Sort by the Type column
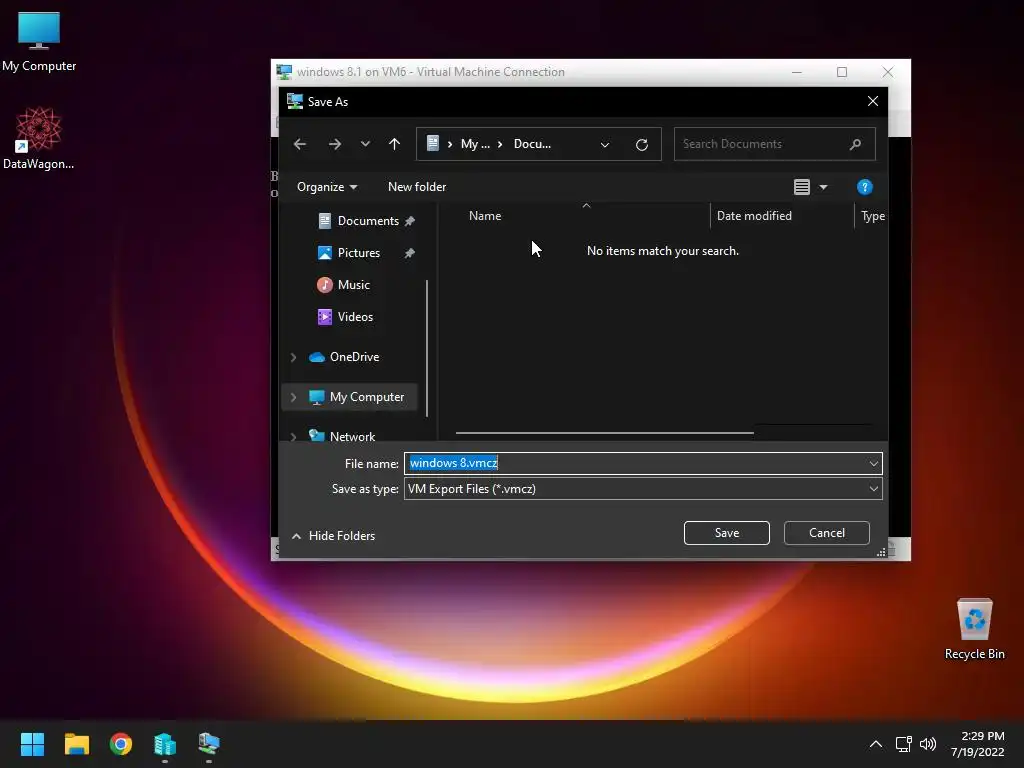The height and width of the screenshot is (768, 1024). point(872,216)
